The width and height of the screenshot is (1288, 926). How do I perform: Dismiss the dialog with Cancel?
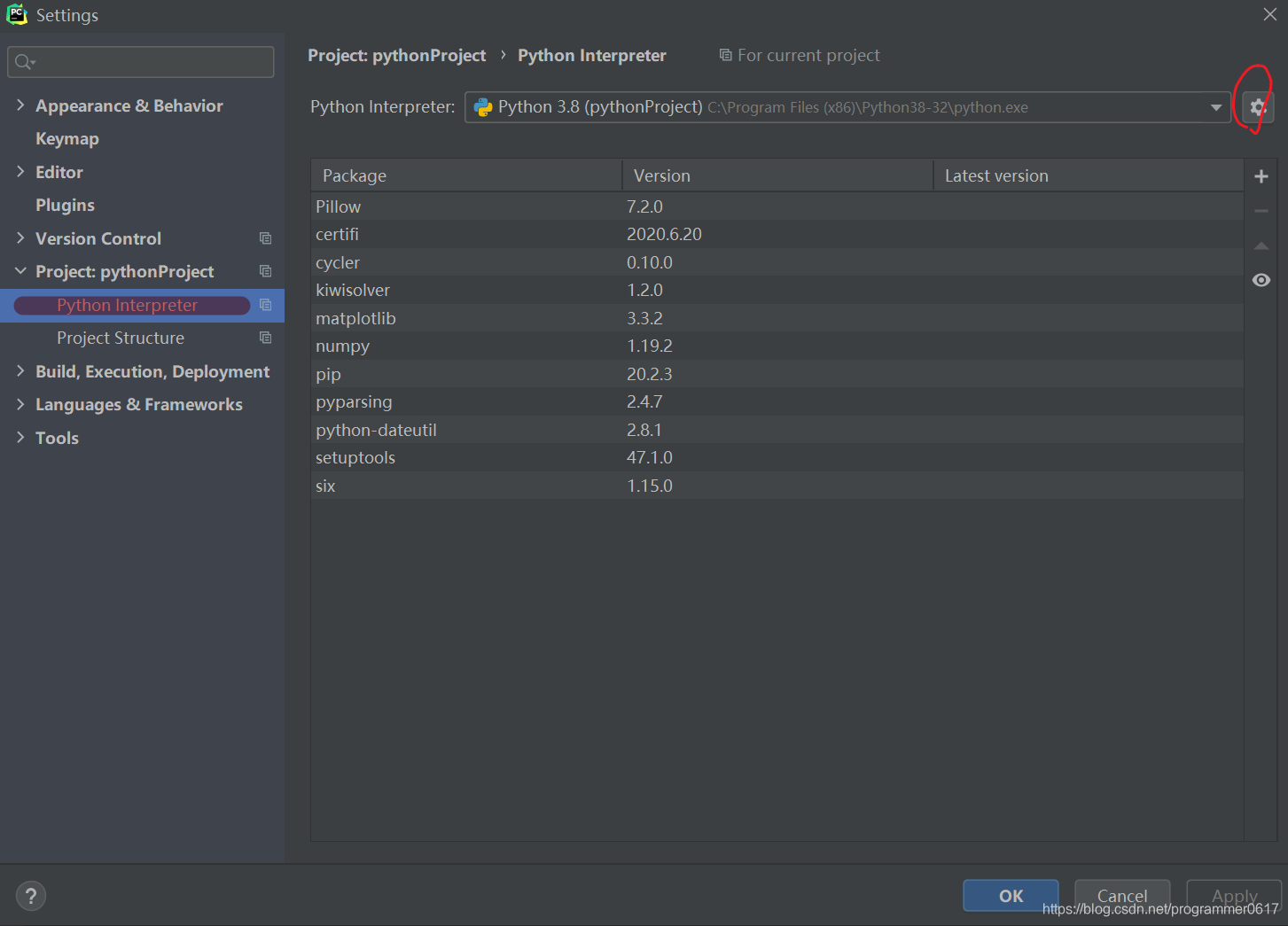pyautogui.click(x=1121, y=895)
